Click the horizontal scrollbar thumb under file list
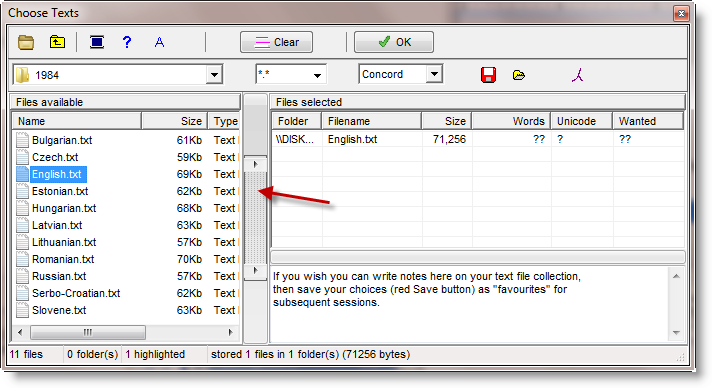712x388 pixels. coord(88,333)
